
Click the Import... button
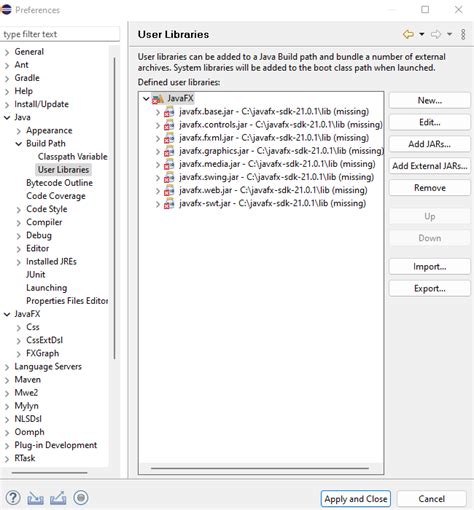pos(430,267)
